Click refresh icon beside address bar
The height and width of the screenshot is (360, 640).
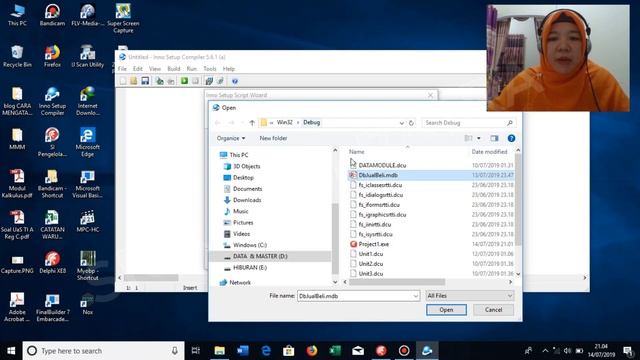pos(411,123)
